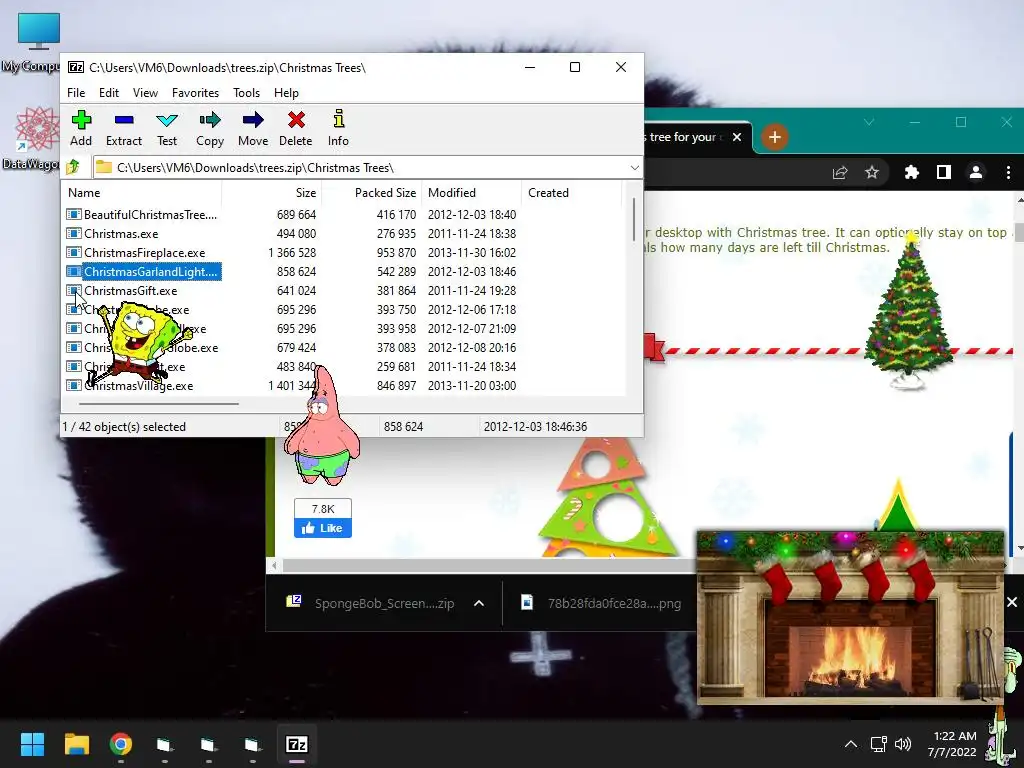The image size is (1024, 768).
Task: Open options for SpongeBob_Screen zip download
Action: click(x=479, y=603)
